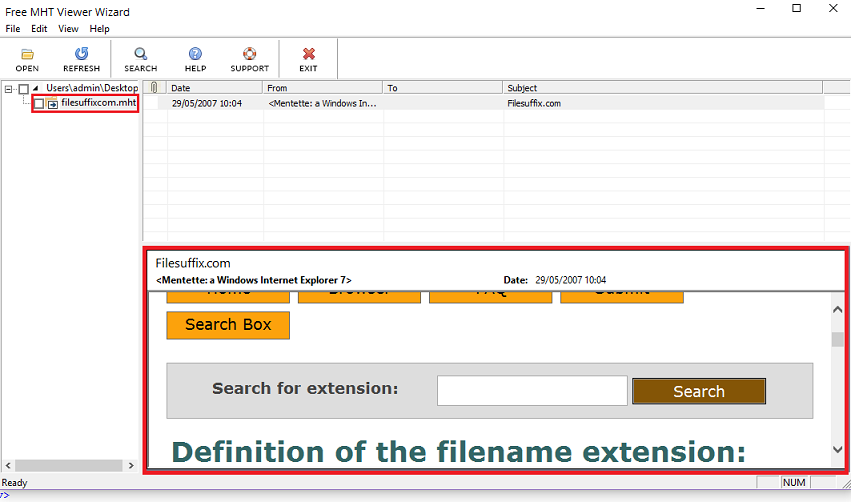
Task: Collapse the Desktop folder triangle arrow
Action: [x=36, y=88]
